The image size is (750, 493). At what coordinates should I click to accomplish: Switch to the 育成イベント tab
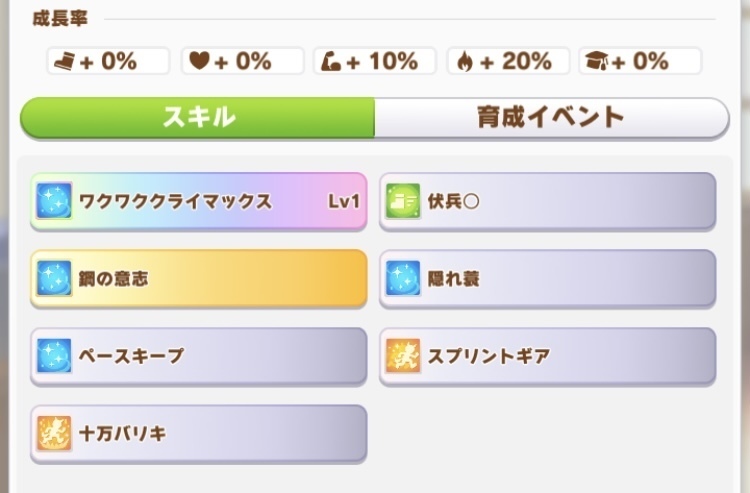(x=551, y=118)
